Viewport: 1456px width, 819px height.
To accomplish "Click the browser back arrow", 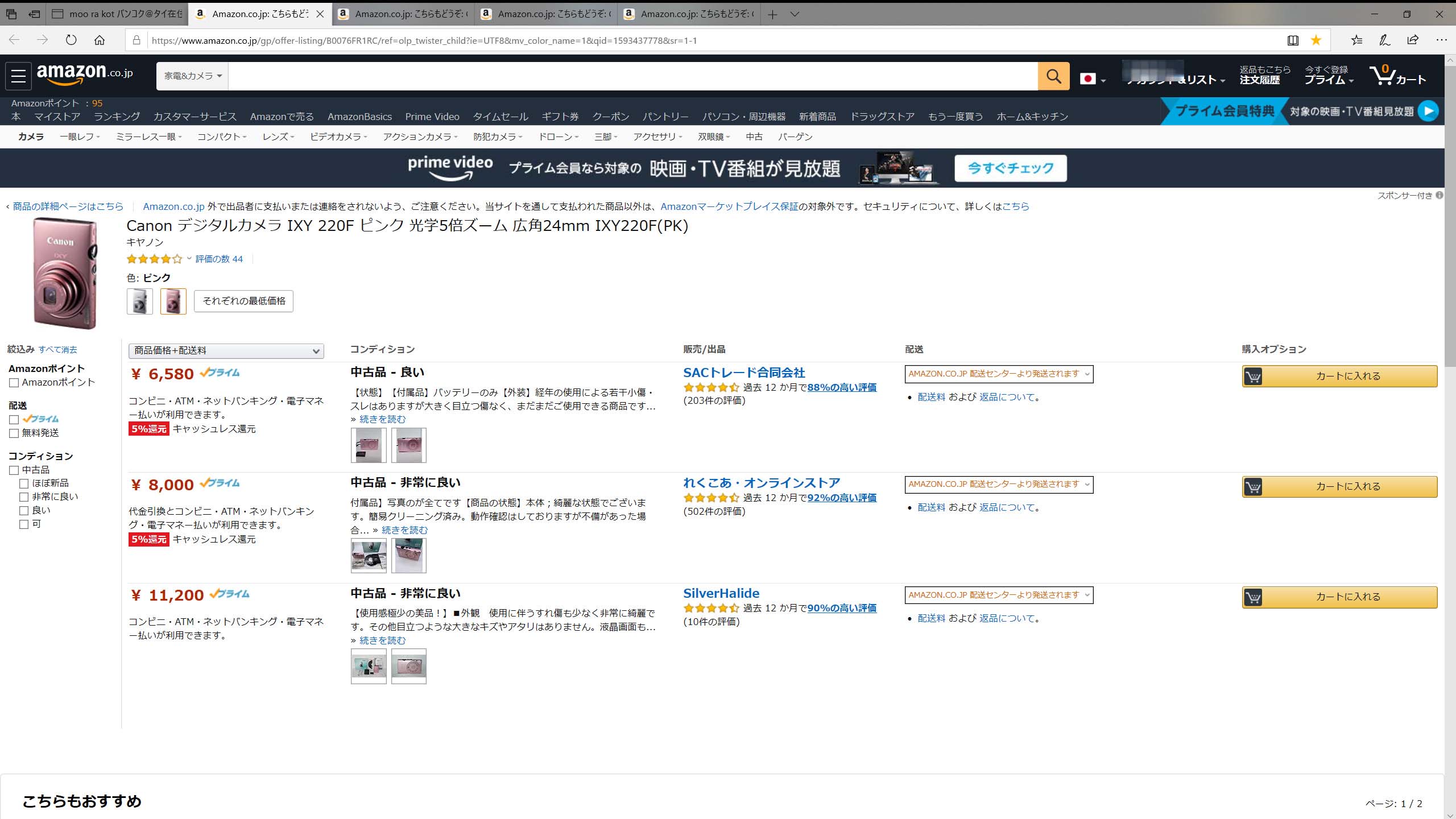I will pos(15,40).
